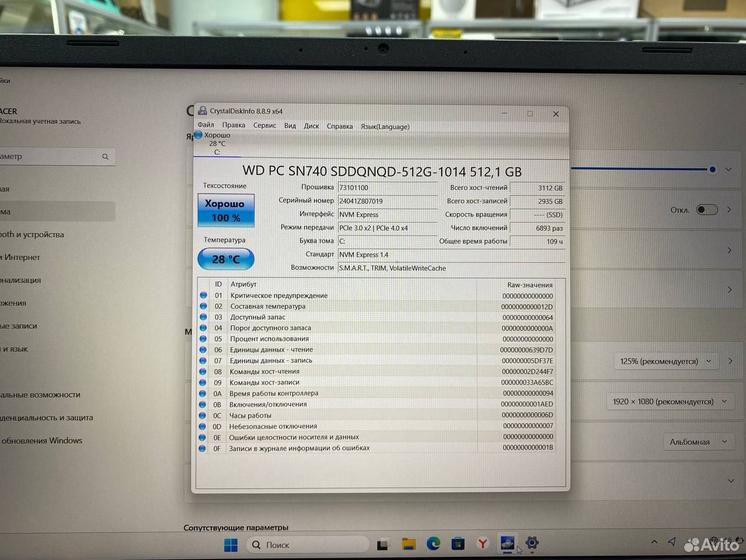Click the Поиск taskbar search box
Image resolution: width=746 pixels, height=560 pixels.
[307, 545]
